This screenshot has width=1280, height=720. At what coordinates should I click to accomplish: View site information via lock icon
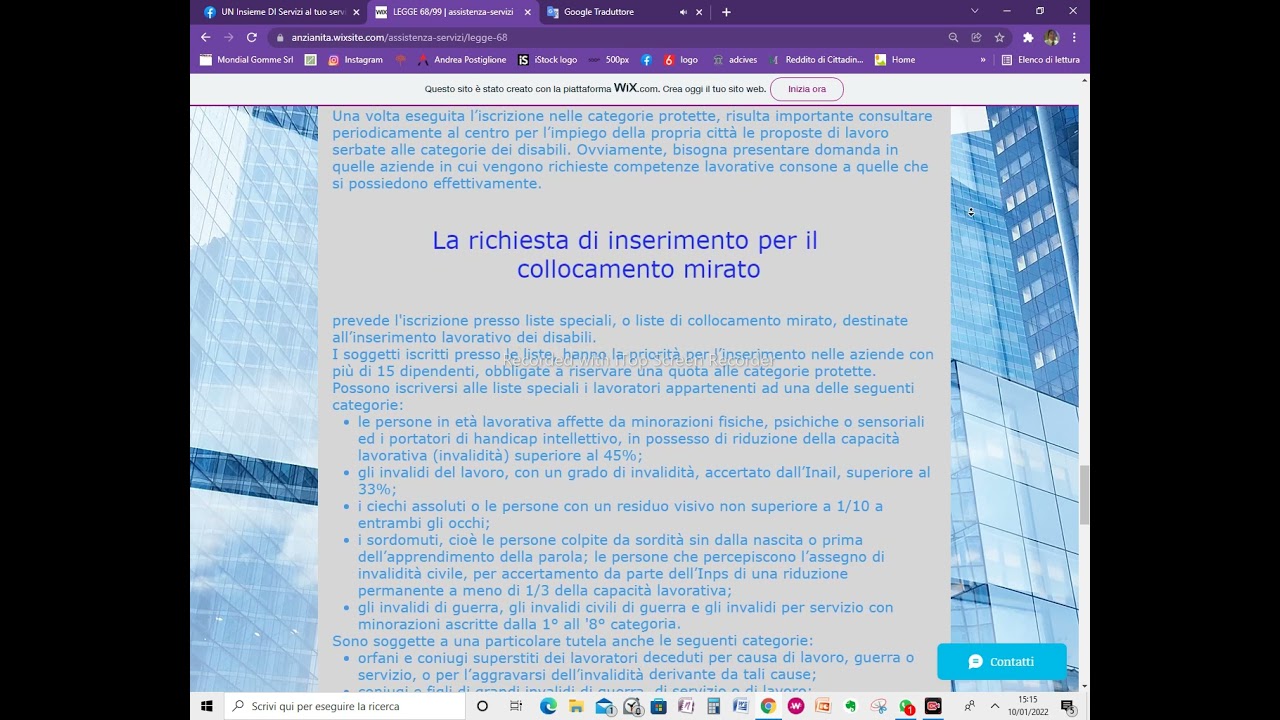[281, 37]
